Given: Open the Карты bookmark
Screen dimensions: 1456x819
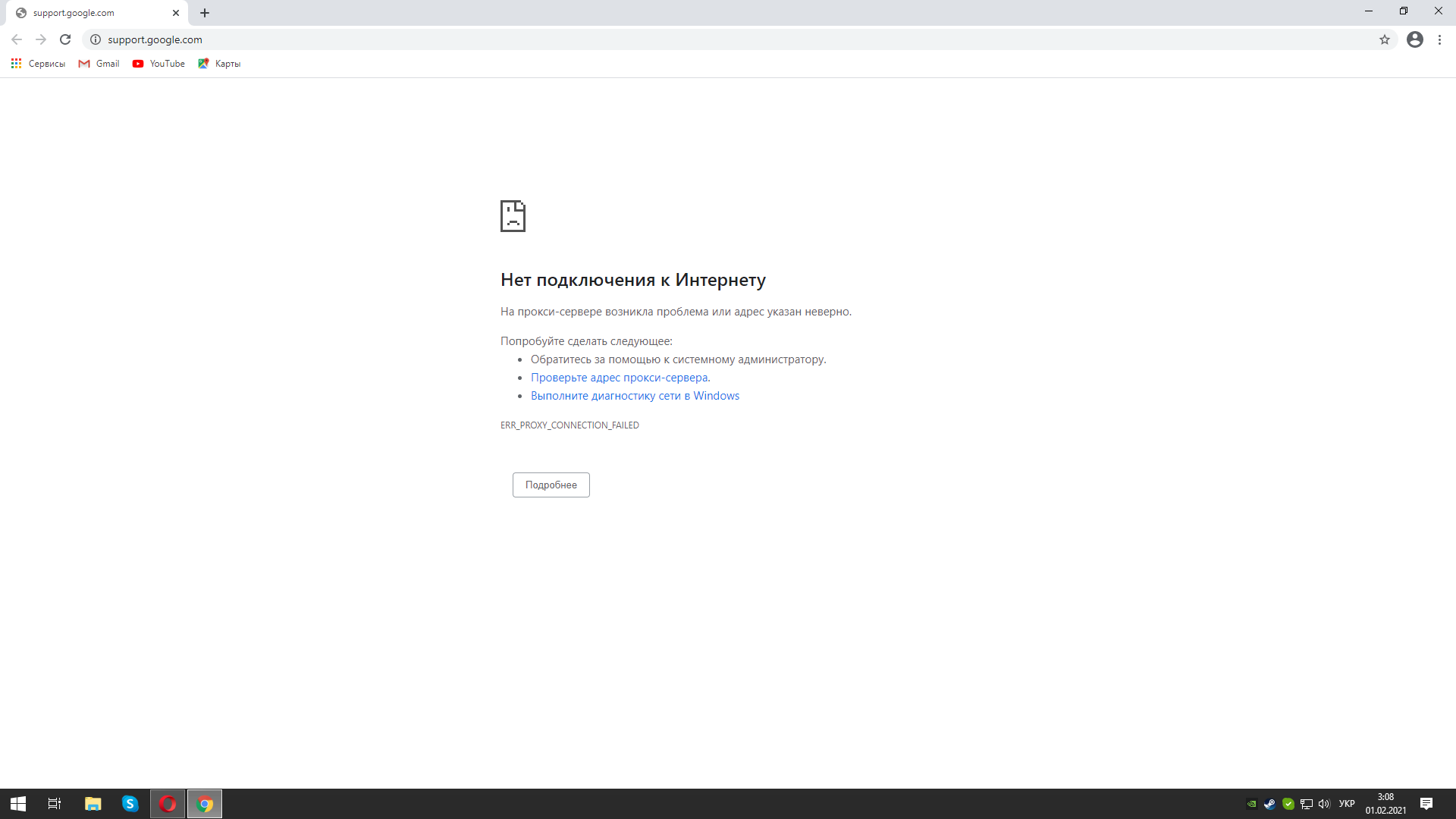Looking at the screenshot, I should [x=219, y=64].
